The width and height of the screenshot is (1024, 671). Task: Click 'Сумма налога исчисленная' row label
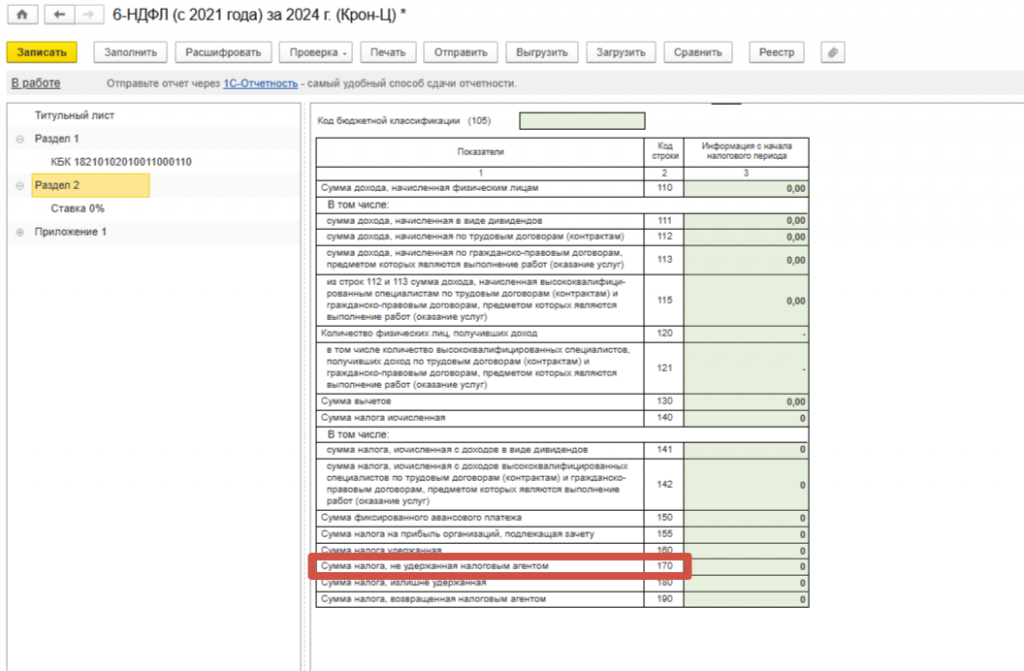pyautogui.click(x=383, y=417)
